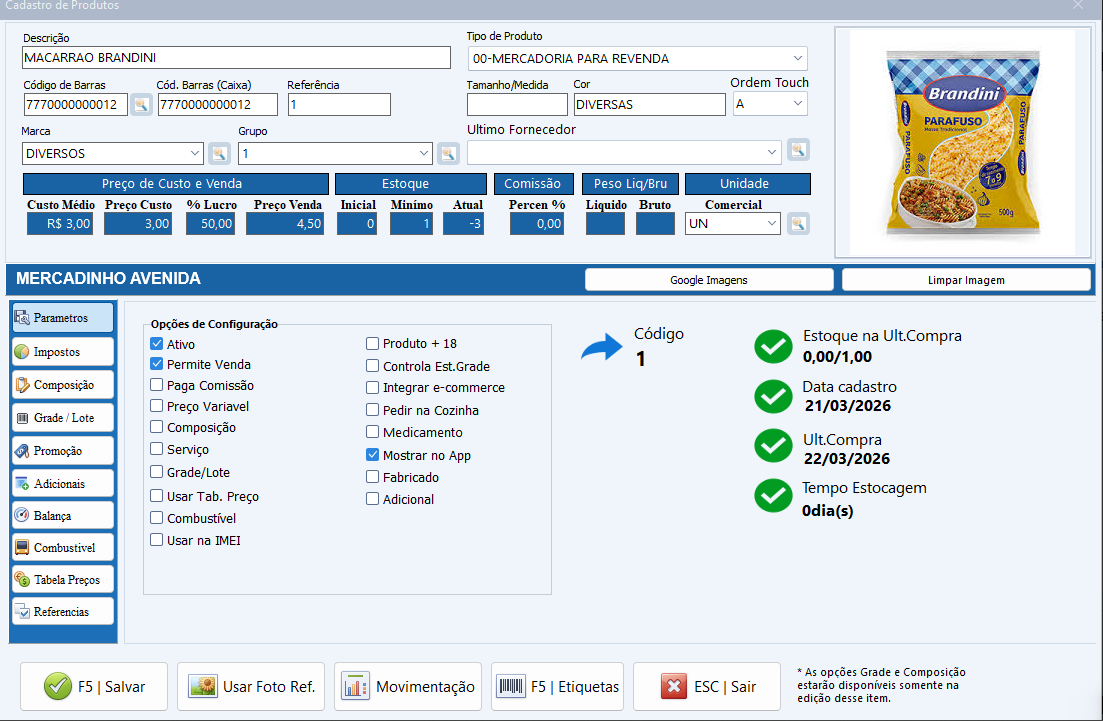Click the sunflower photo icon on Usar Foto Ref.
The image size is (1103, 721).
click(x=203, y=686)
